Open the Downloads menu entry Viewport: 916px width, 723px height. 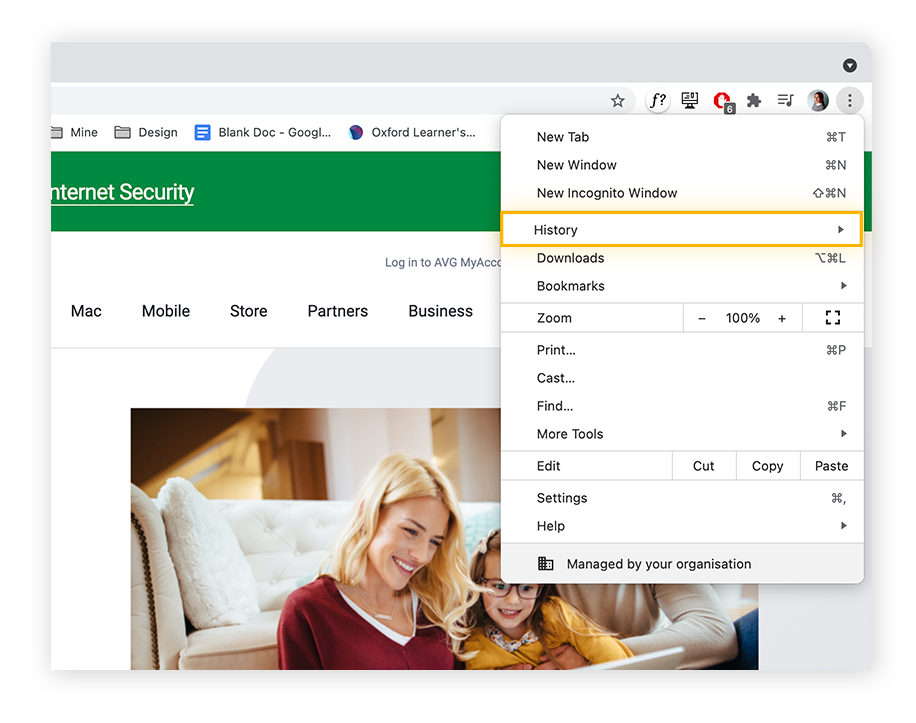coord(682,258)
